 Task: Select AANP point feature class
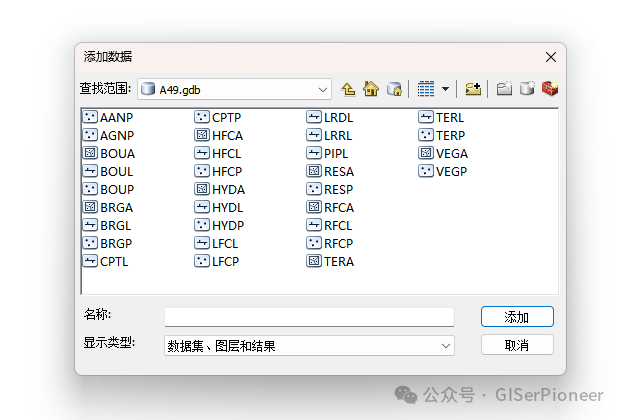coord(108,118)
